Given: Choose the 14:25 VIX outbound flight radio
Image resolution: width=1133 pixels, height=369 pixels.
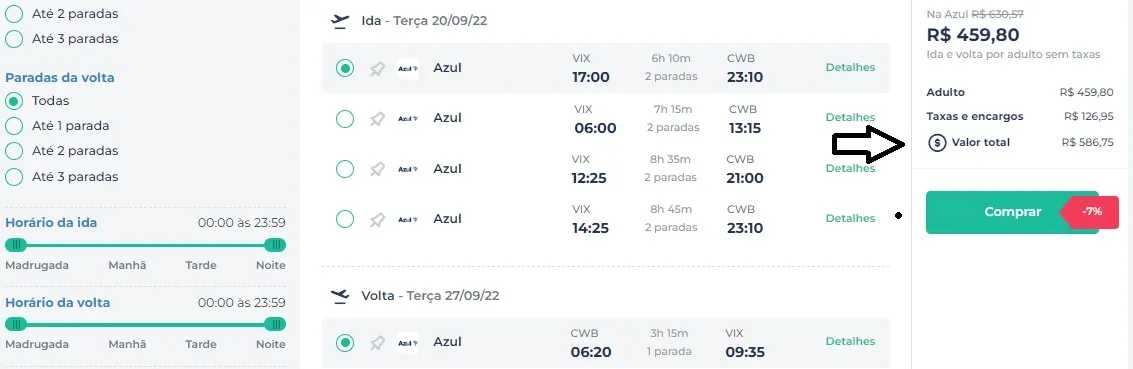Looking at the screenshot, I should [345, 219].
